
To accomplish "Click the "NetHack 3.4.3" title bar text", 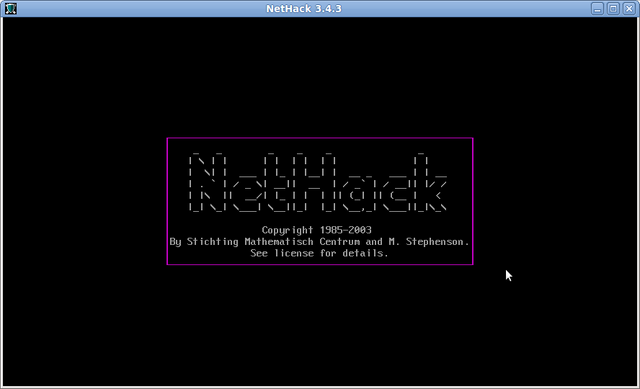I will click(x=304, y=9).
